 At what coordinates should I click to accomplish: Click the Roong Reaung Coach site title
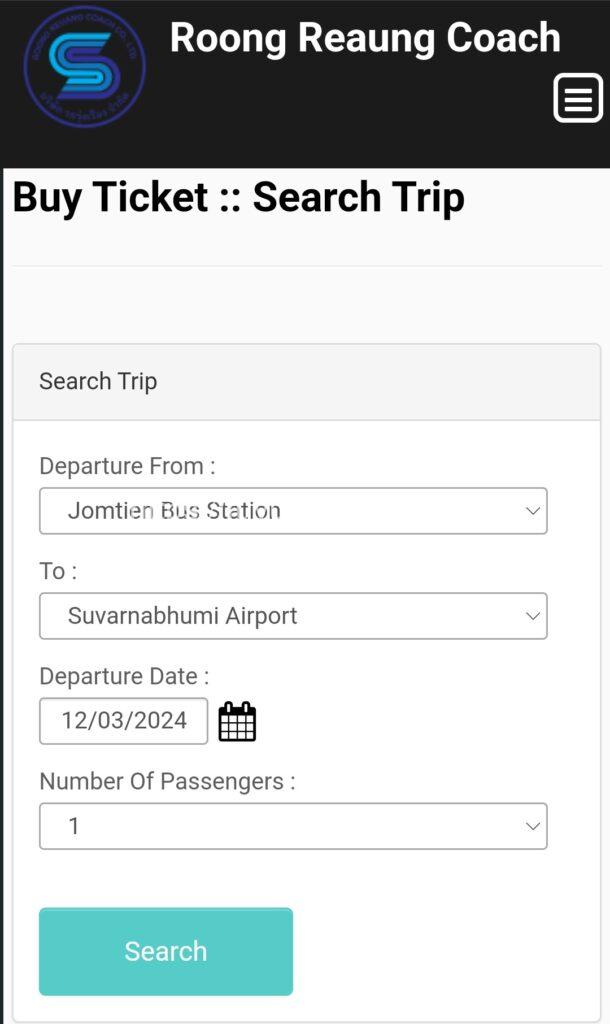tap(364, 38)
